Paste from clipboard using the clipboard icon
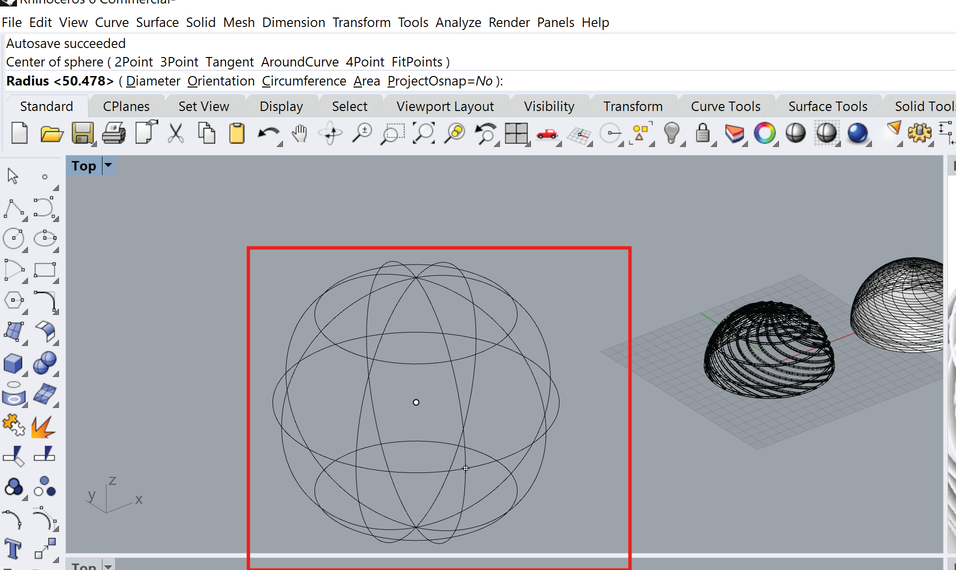The height and width of the screenshot is (570, 956). click(x=237, y=133)
